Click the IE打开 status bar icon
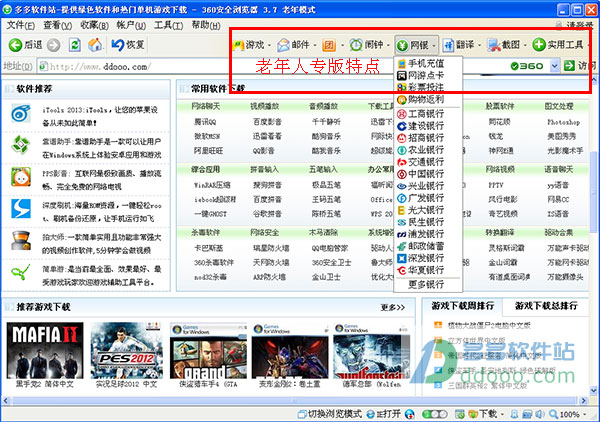The width and height of the screenshot is (600, 422). [x=370, y=414]
